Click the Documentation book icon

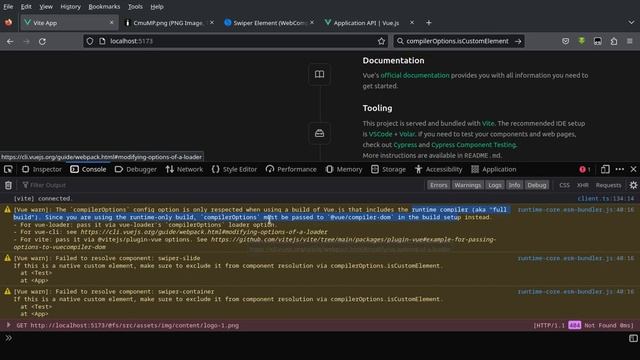[320, 74]
